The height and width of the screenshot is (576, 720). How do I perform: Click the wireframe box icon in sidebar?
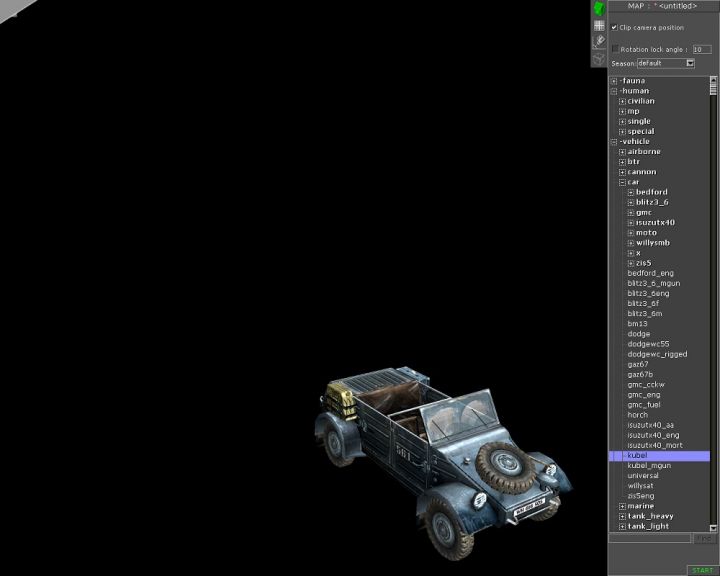[x=599, y=58]
